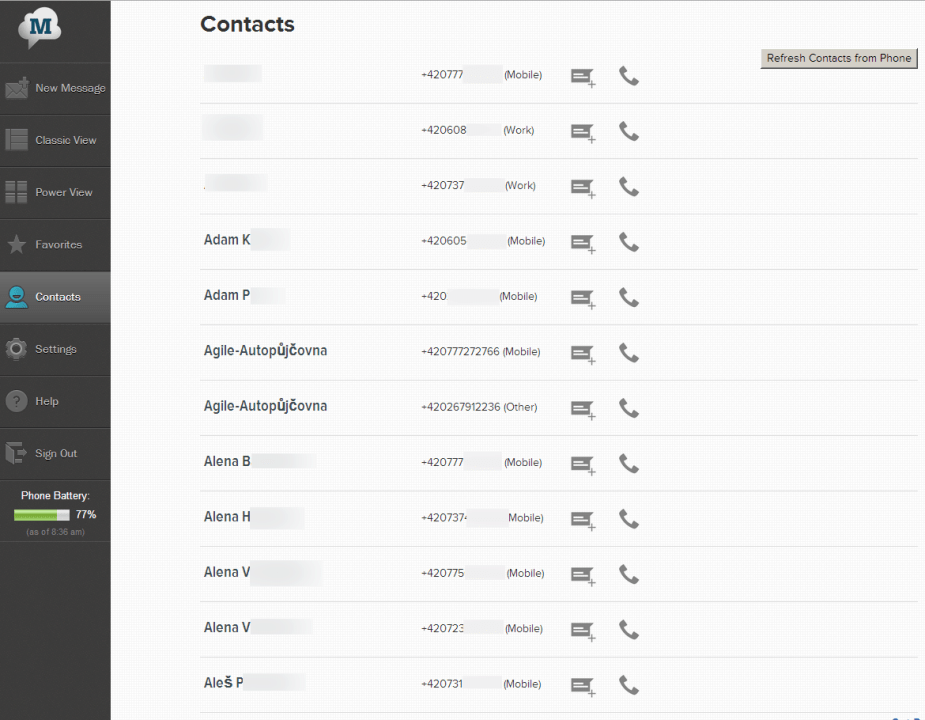Open New Message in sidebar
The image size is (925, 720).
[x=55, y=88]
